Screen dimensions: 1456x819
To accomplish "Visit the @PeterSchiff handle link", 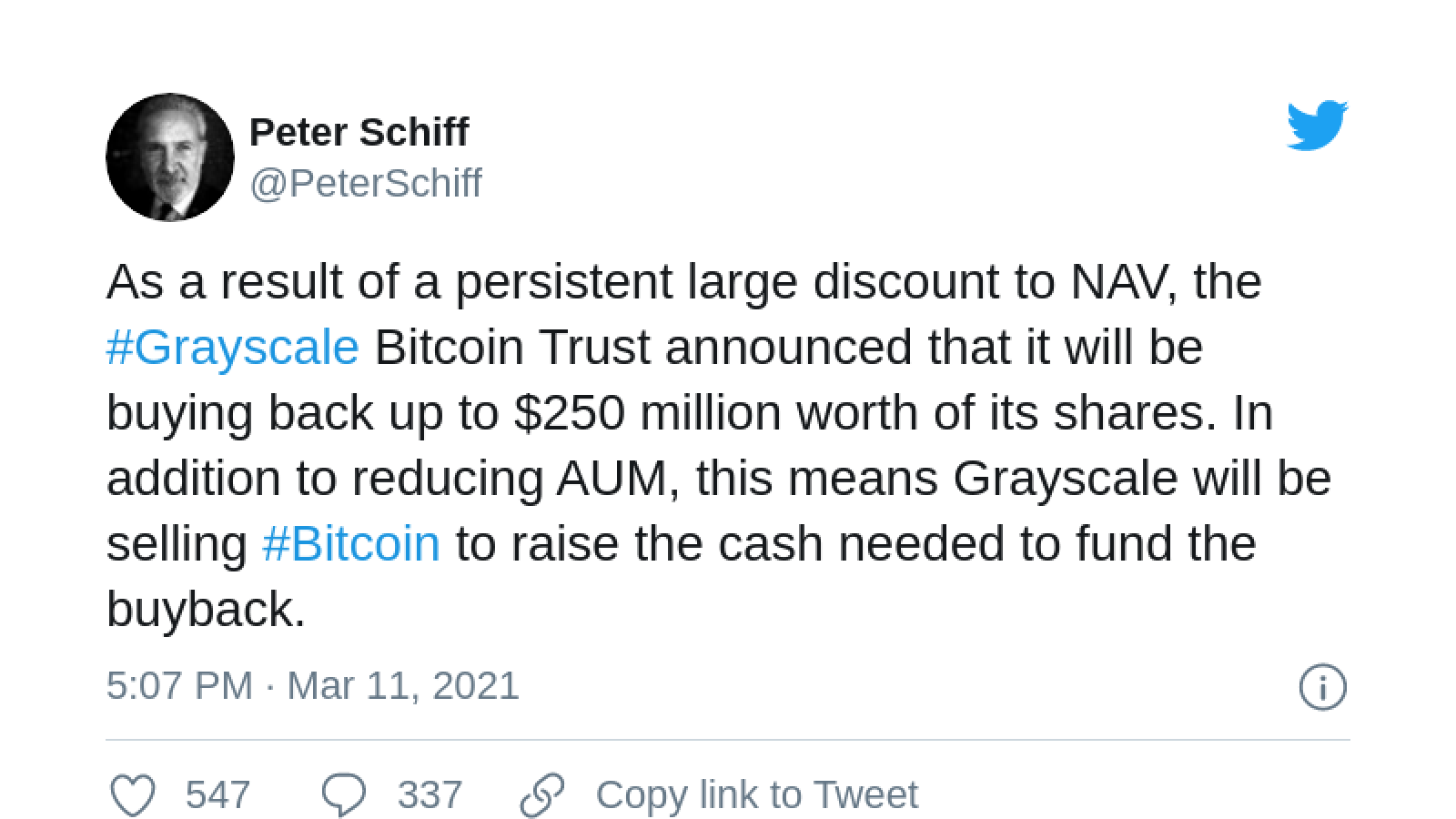I will (x=366, y=183).
